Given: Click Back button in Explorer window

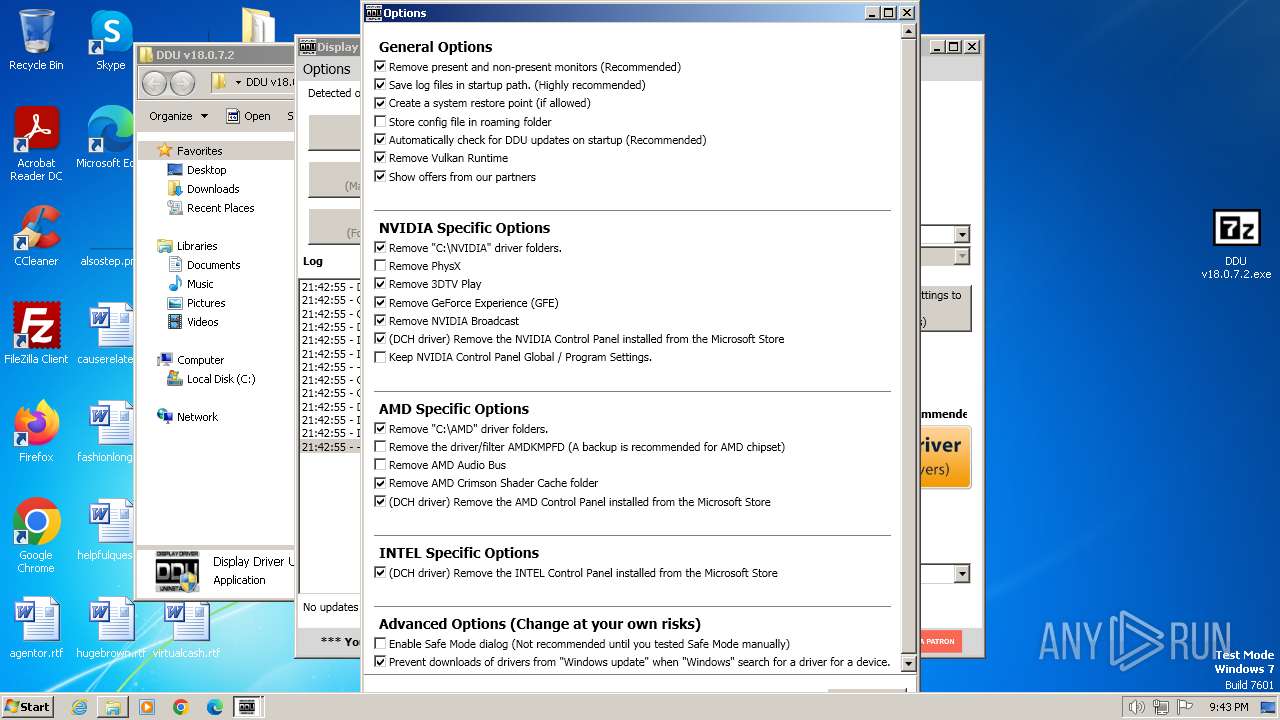Looking at the screenshot, I should pos(154,83).
